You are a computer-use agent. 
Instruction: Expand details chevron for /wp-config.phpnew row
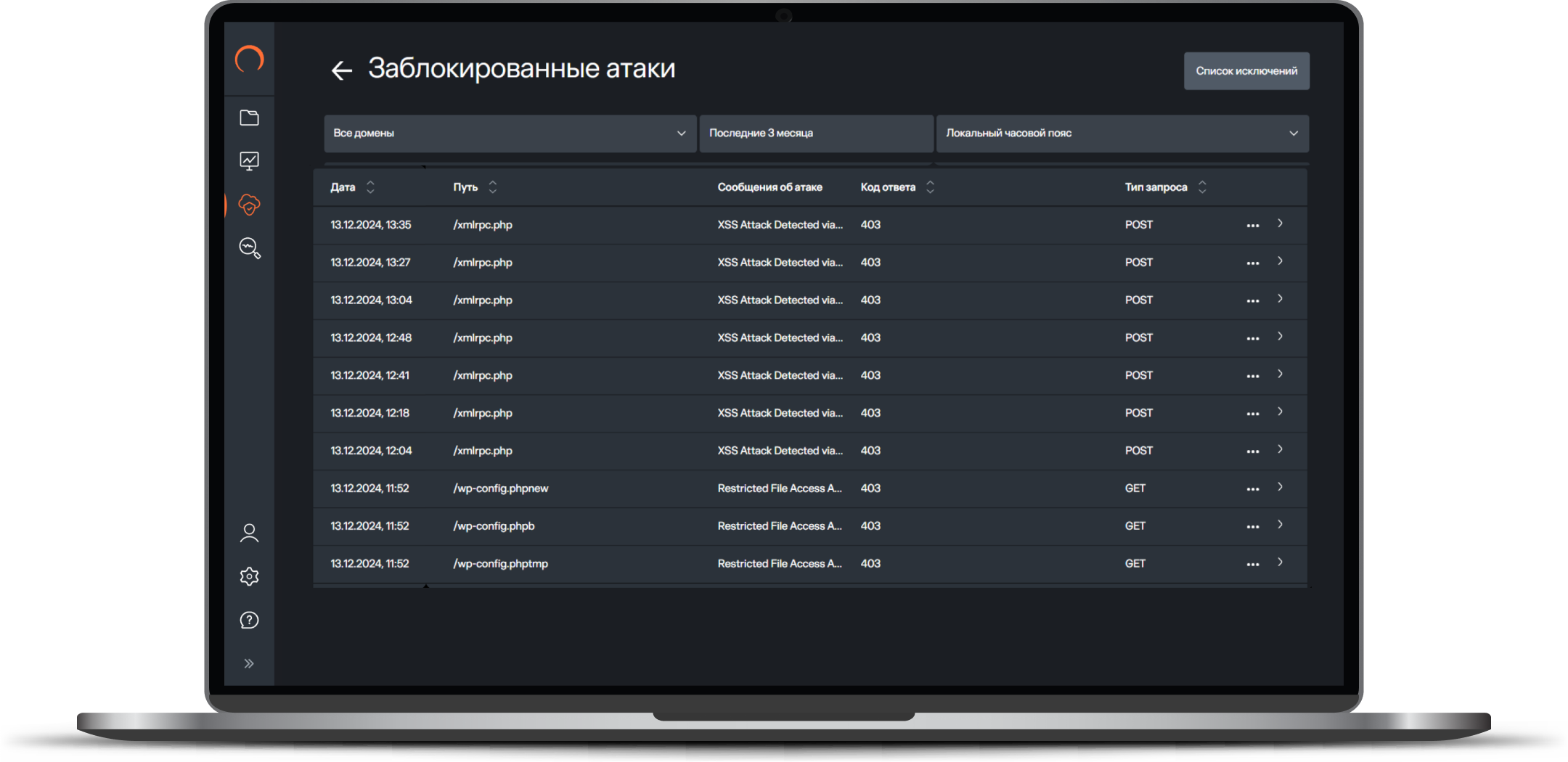1280,487
